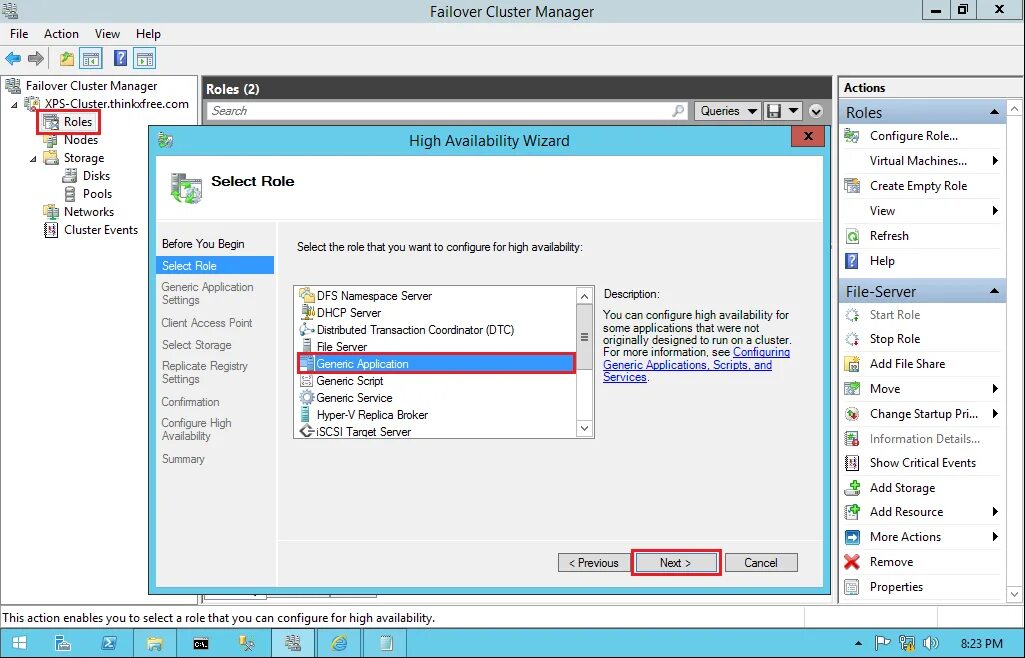Select Generic Service in role list
Image resolution: width=1025 pixels, height=658 pixels.
tap(354, 398)
